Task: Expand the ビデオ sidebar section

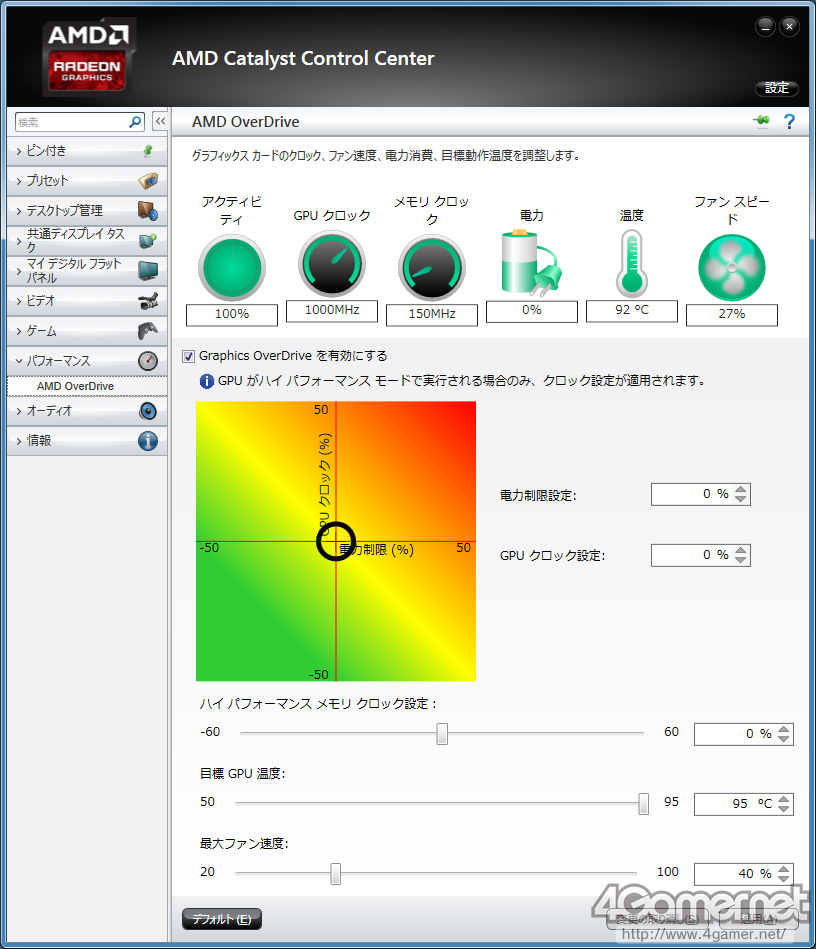Action: click(87, 301)
